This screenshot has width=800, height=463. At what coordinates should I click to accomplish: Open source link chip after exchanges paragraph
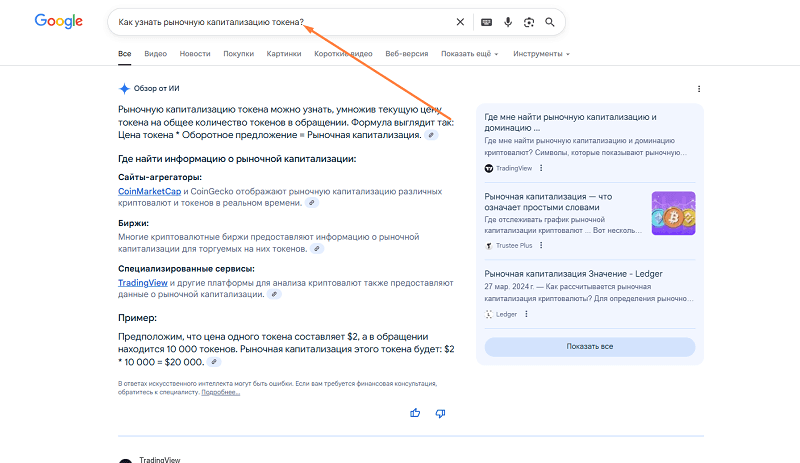317,249
